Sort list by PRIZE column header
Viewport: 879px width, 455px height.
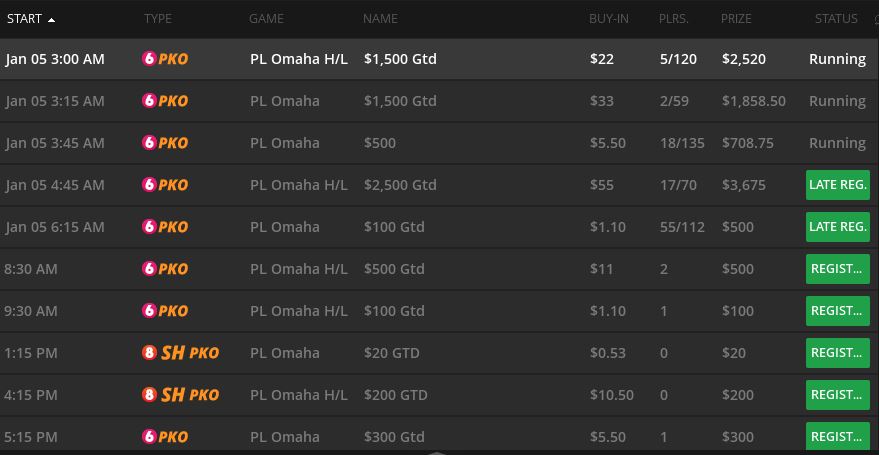[736, 18]
